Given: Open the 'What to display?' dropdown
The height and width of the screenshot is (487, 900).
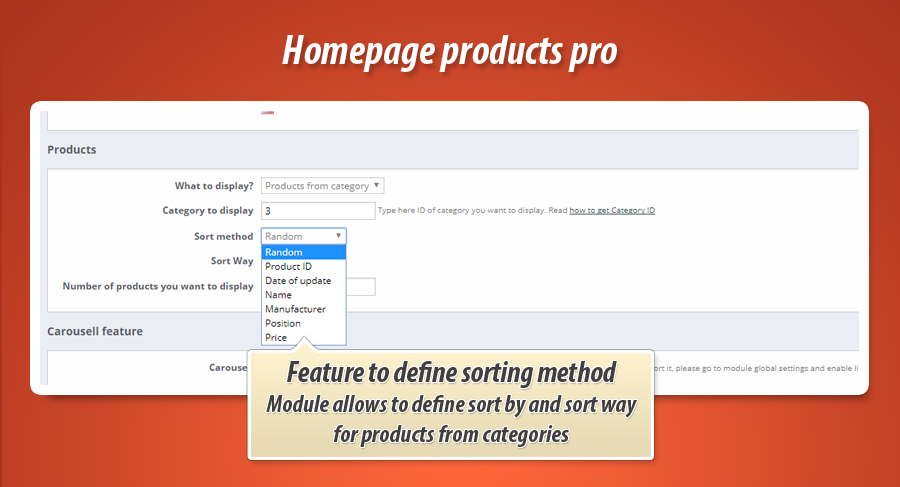Looking at the screenshot, I should tap(322, 186).
